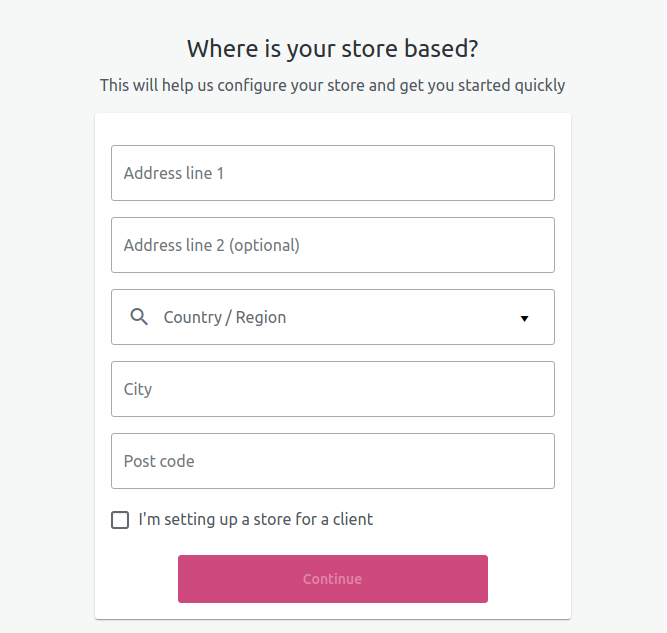Tick the store for a client checkbox
Screen dimensions: 667x633
120,520
